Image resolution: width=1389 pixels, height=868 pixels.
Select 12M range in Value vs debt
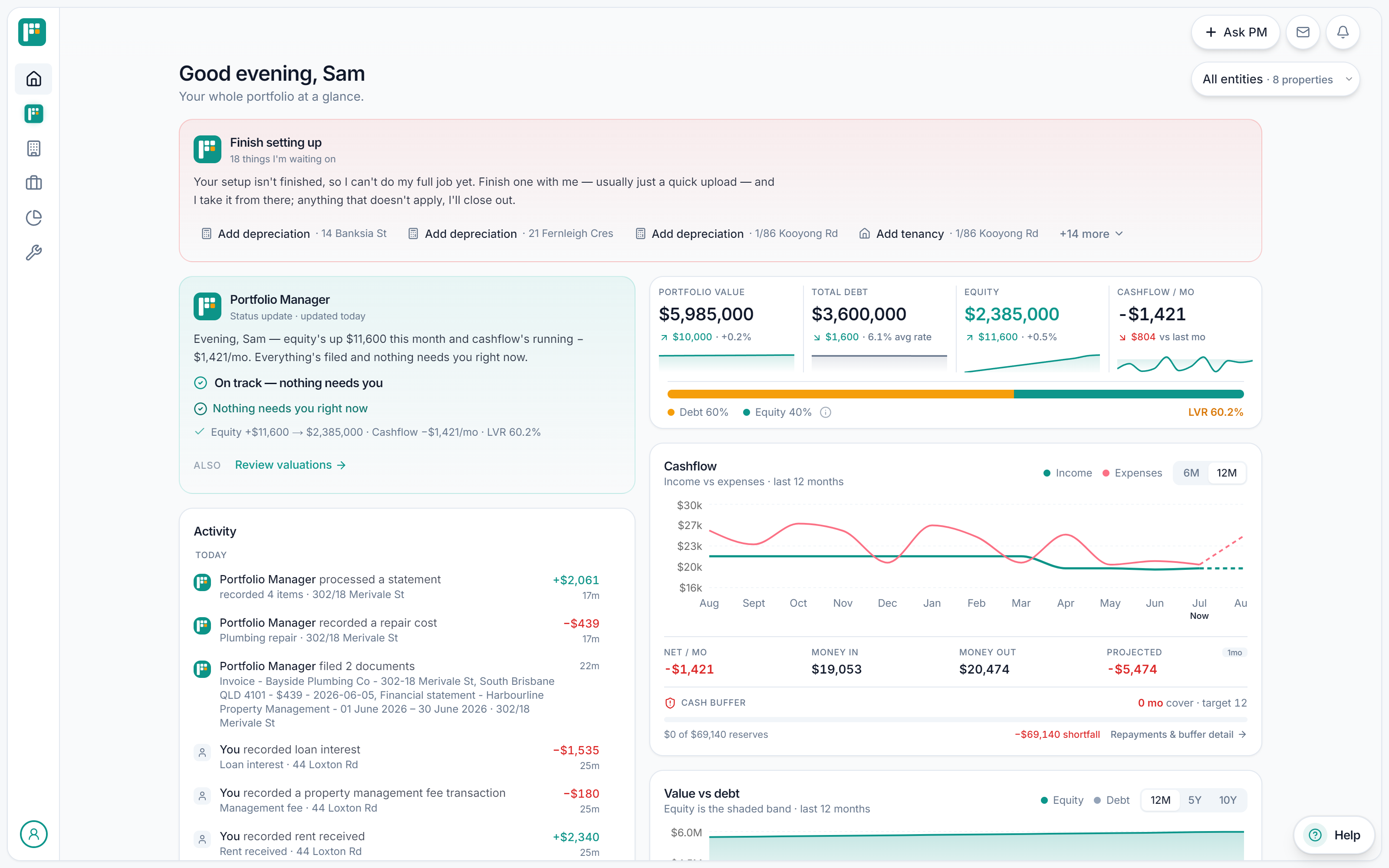[x=1160, y=800]
